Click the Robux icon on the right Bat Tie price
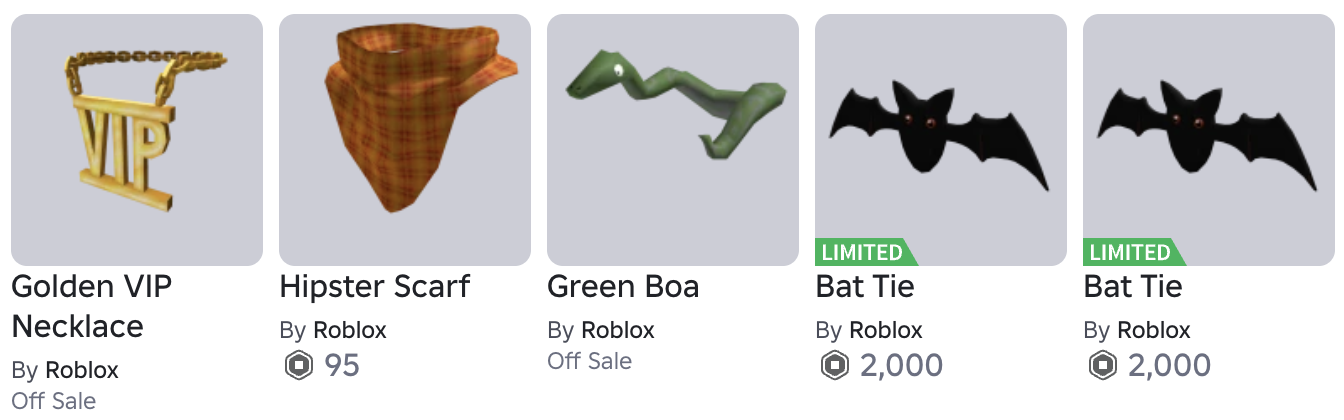The width and height of the screenshot is (1344, 420). point(1101,366)
